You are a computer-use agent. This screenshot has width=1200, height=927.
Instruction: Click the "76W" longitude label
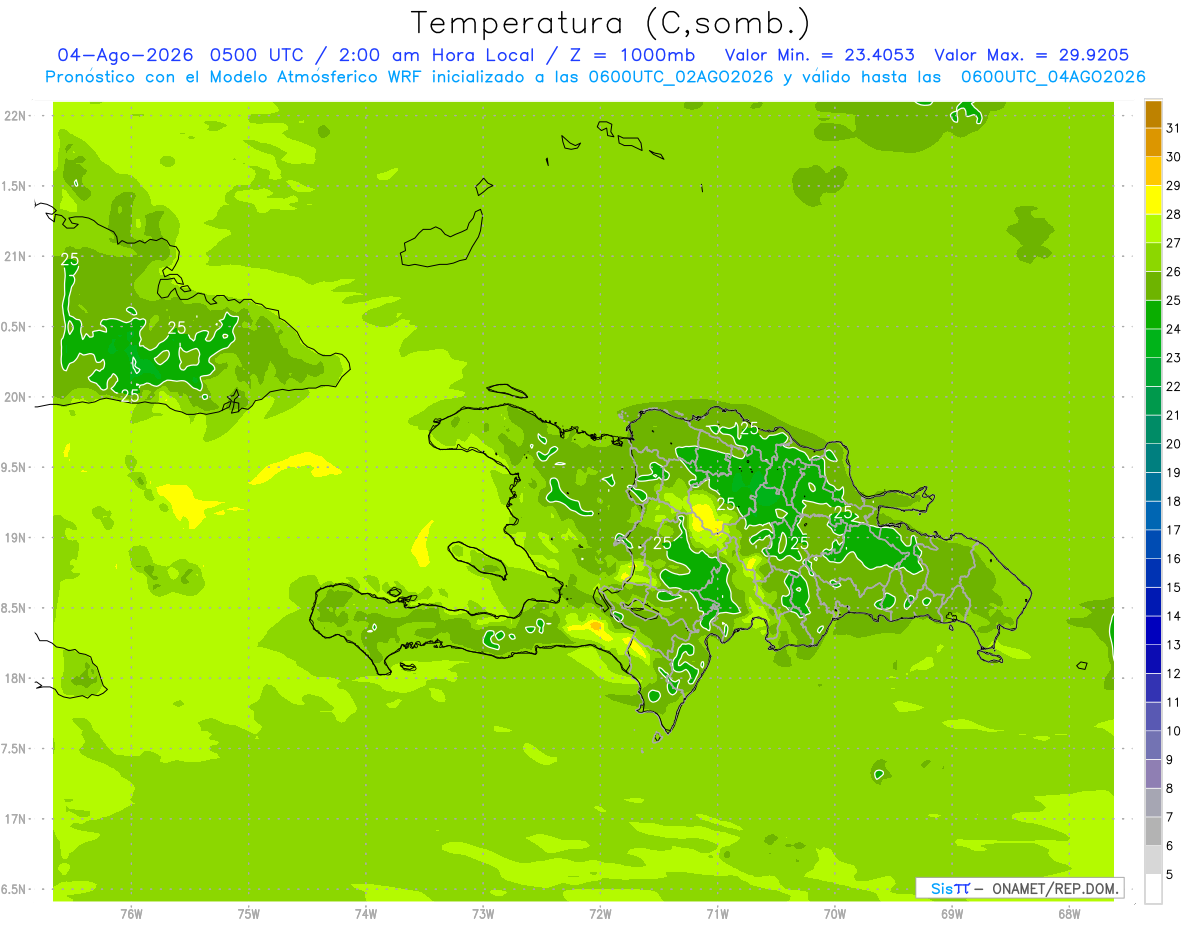point(131,913)
